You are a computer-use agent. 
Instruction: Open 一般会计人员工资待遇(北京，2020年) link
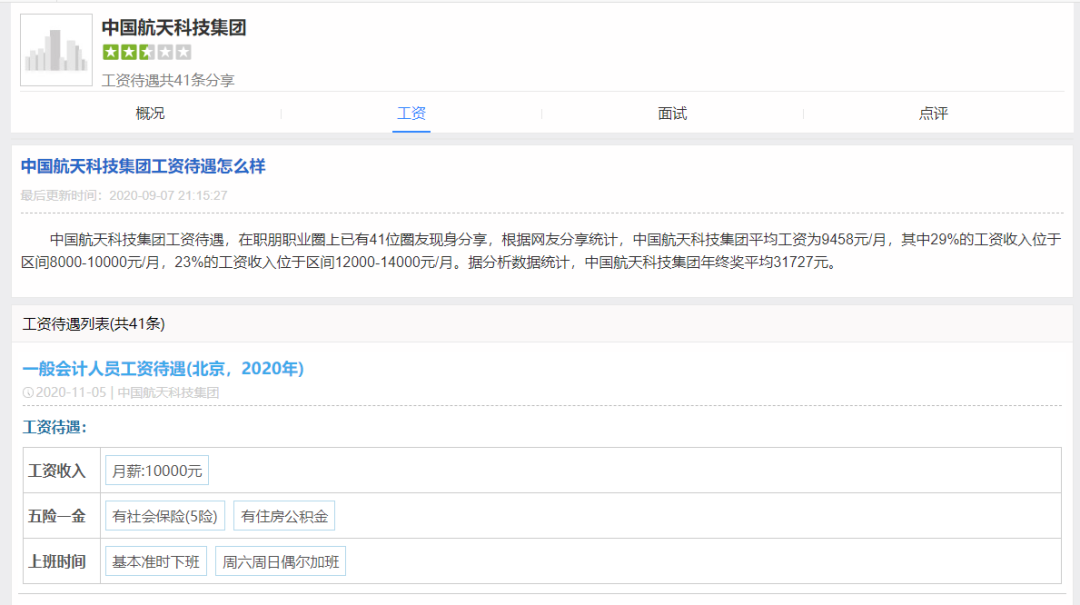tap(163, 369)
